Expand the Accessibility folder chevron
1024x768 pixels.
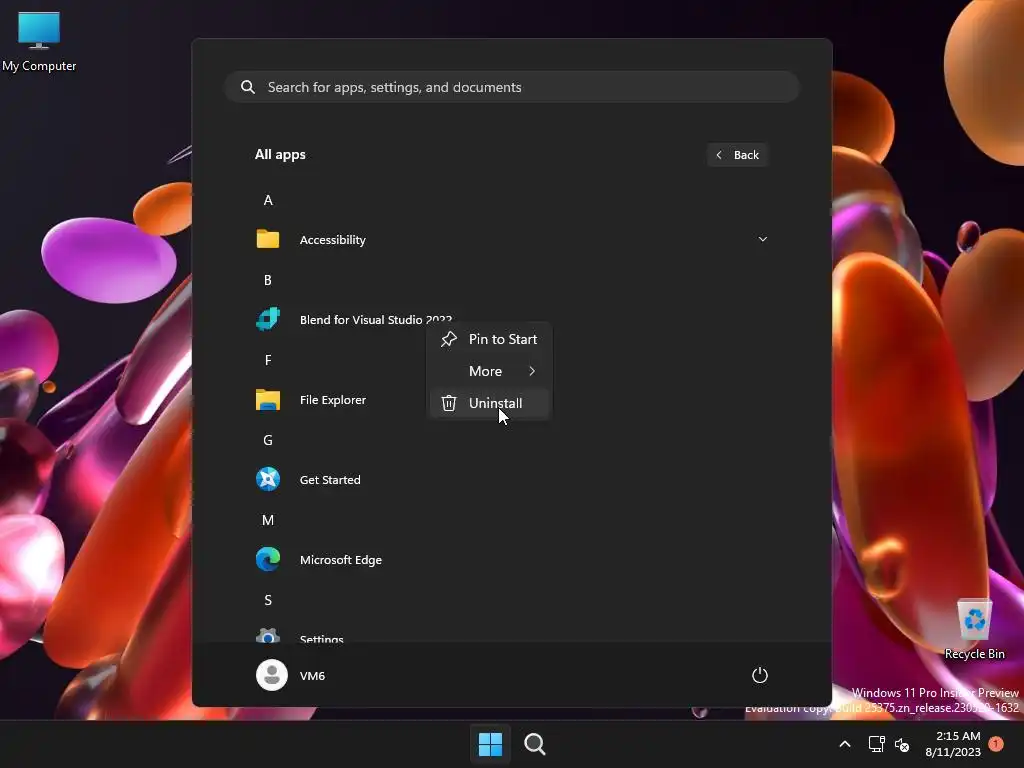point(762,239)
